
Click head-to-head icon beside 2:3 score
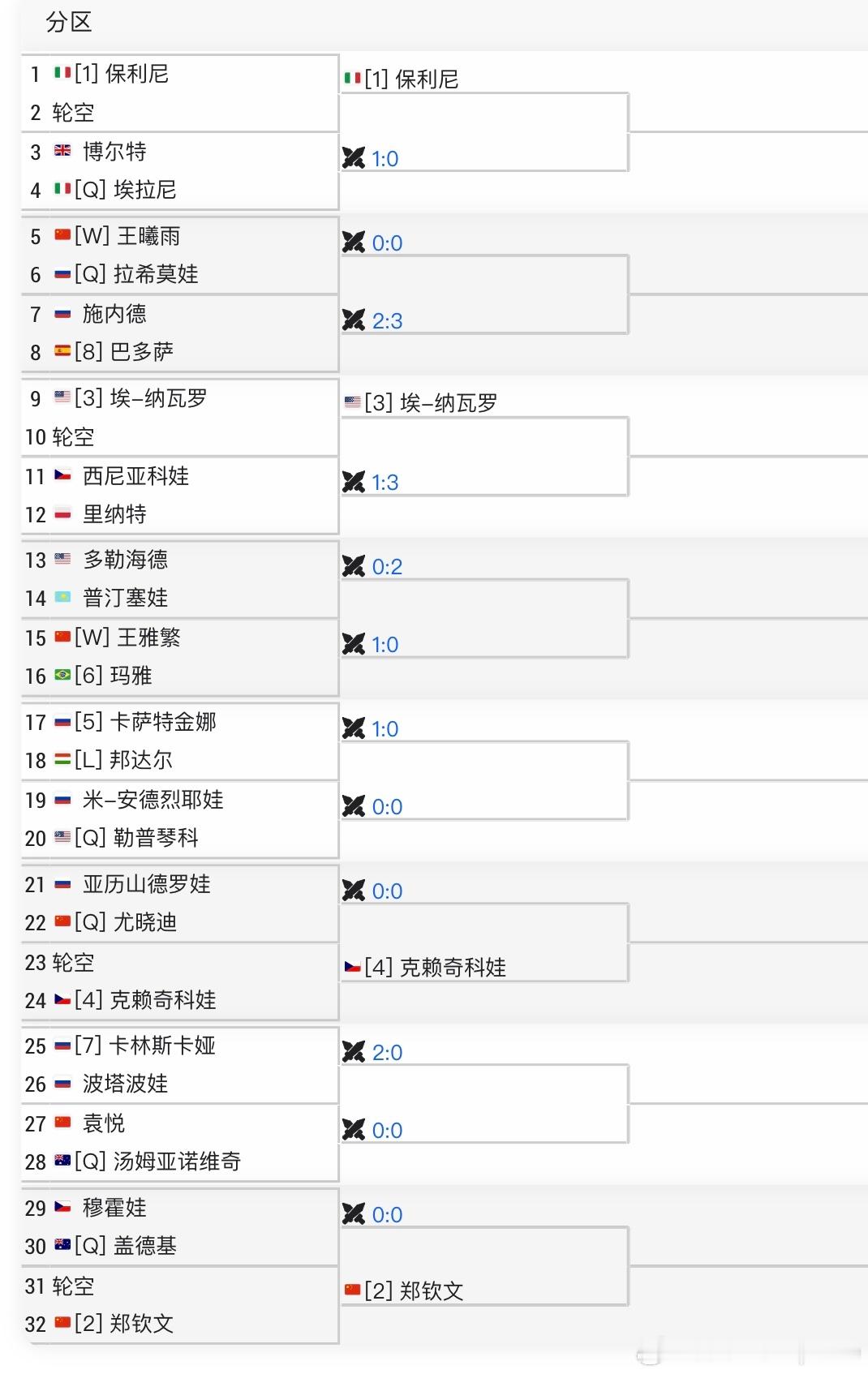[x=354, y=320]
